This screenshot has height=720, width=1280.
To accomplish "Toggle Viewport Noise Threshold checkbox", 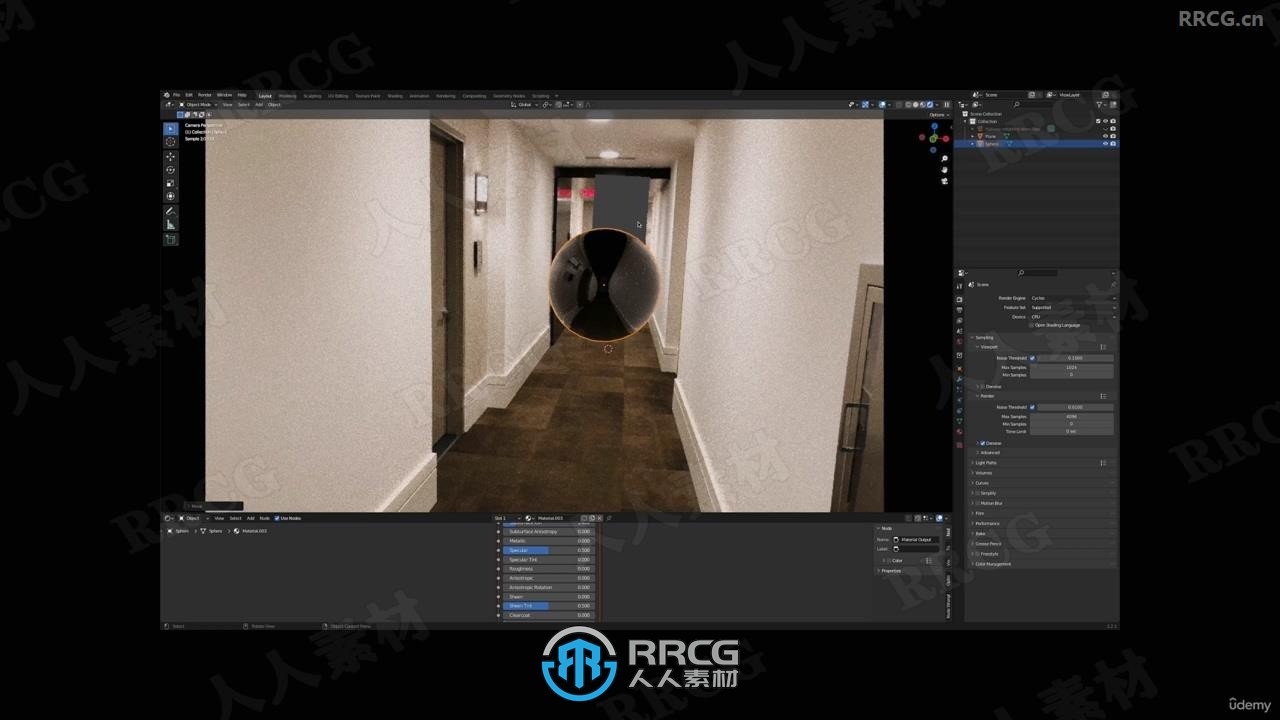I will 1032,358.
